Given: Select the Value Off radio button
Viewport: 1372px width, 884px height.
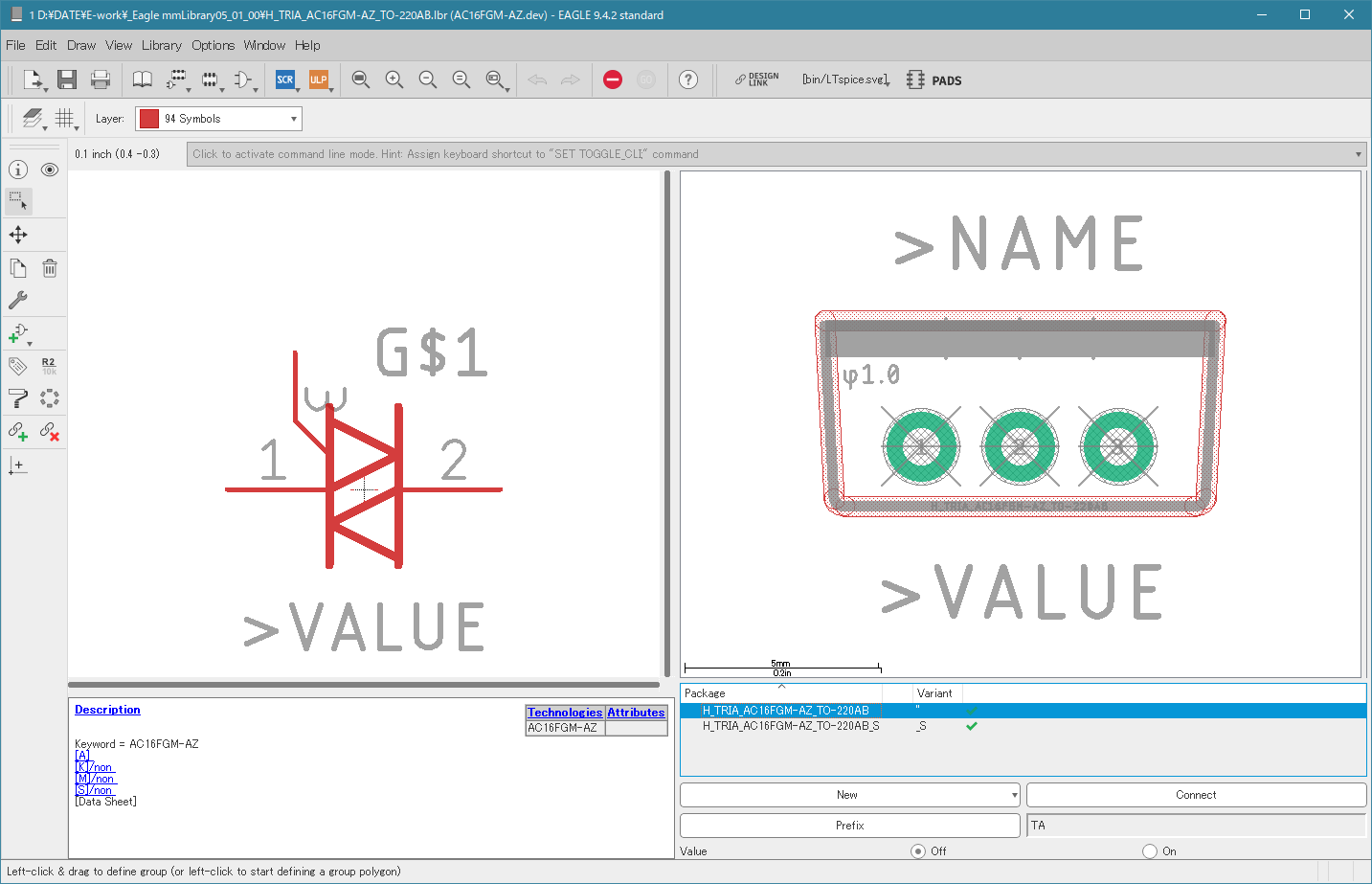Looking at the screenshot, I should tap(918, 851).
